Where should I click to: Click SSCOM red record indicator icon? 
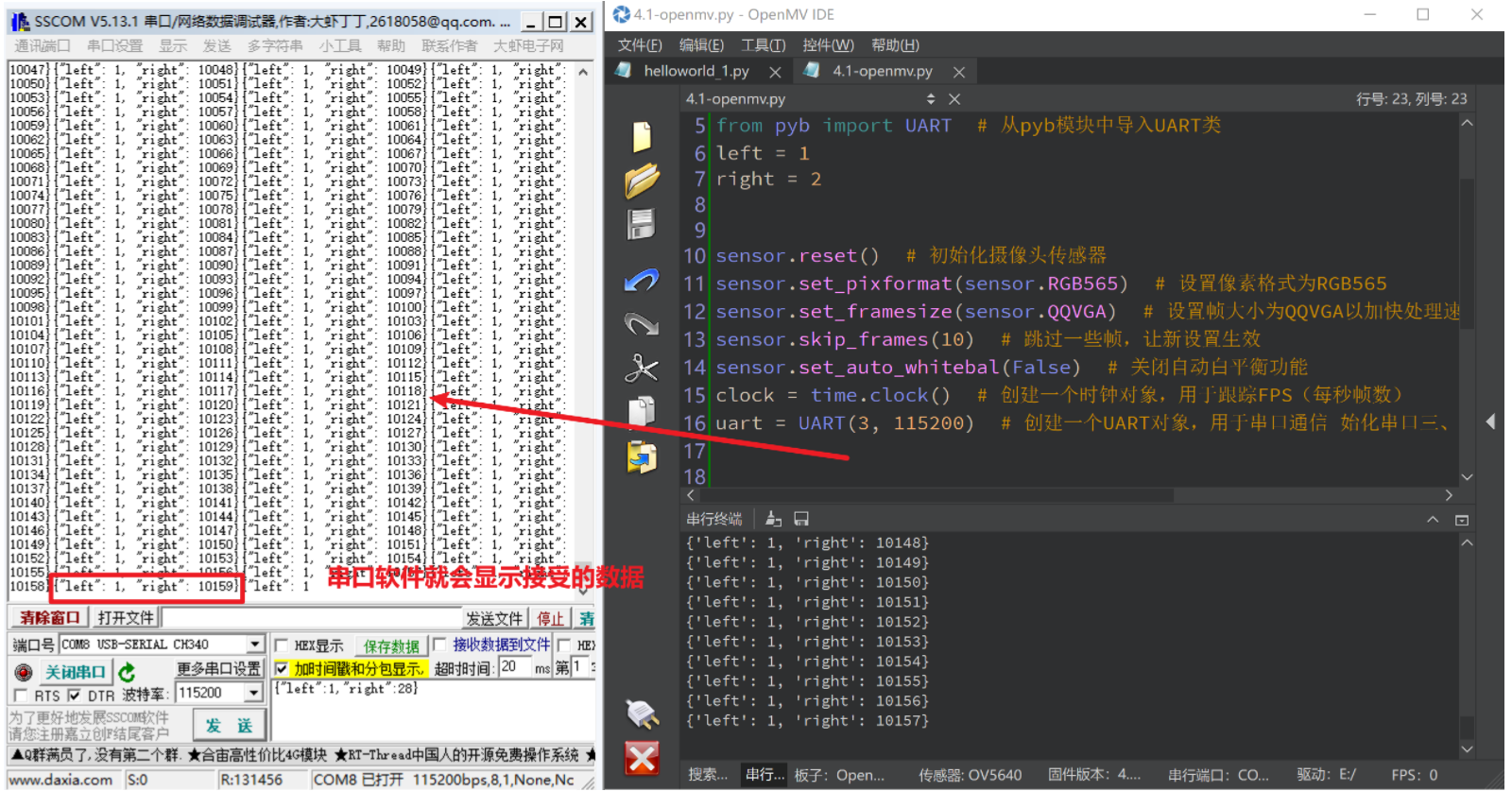pos(24,672)
